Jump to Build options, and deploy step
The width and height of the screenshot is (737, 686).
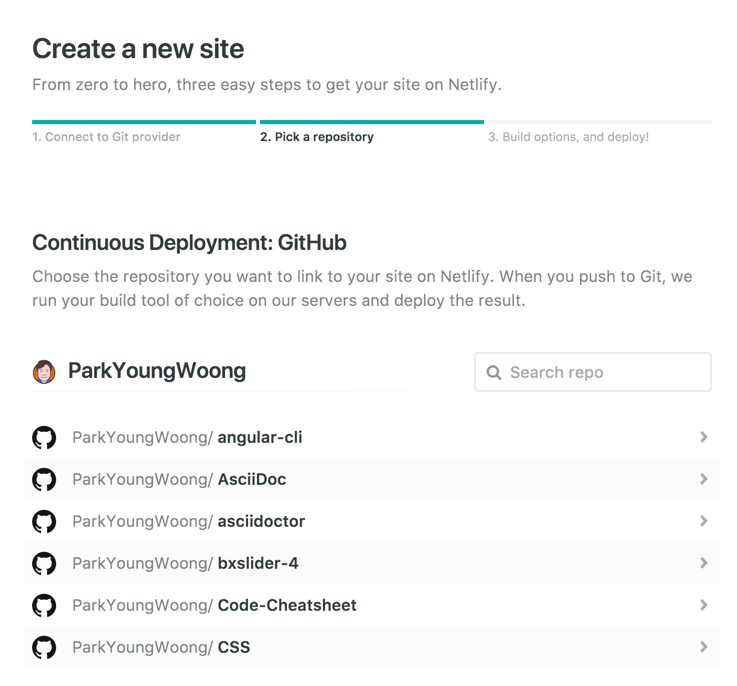pos(568,137)
